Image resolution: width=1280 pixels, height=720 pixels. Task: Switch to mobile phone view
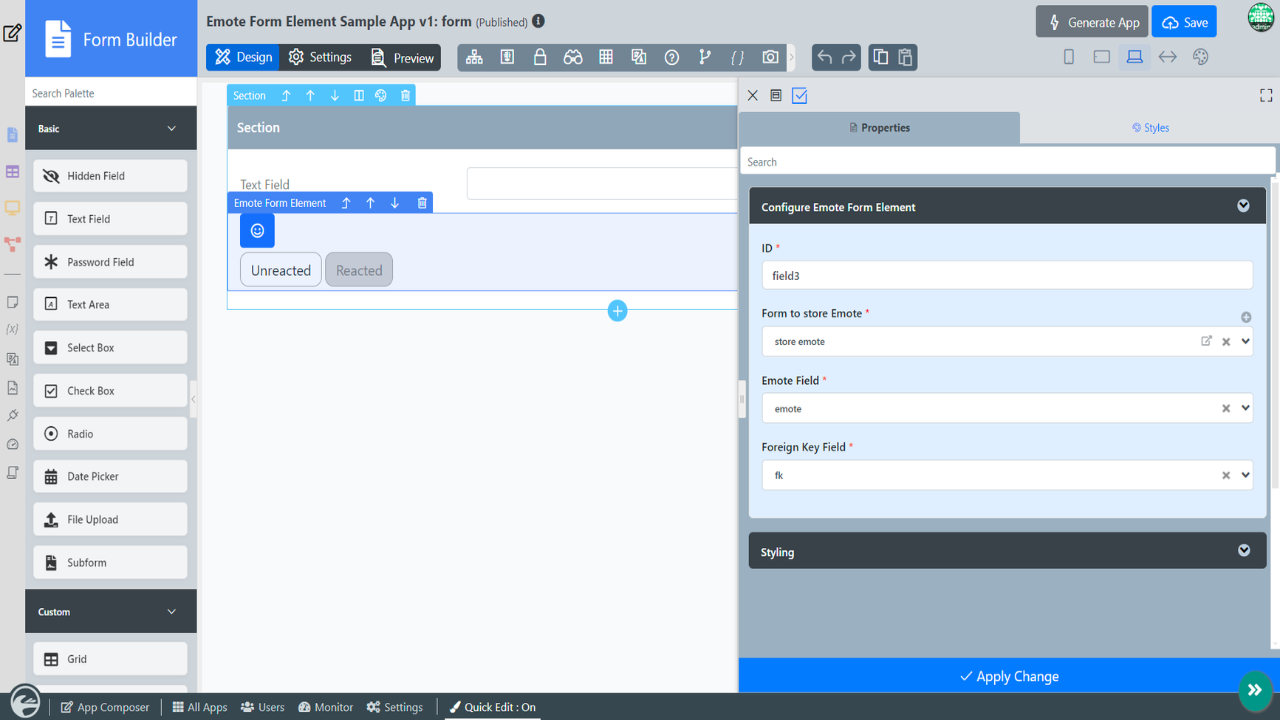tap(1069, 57)
